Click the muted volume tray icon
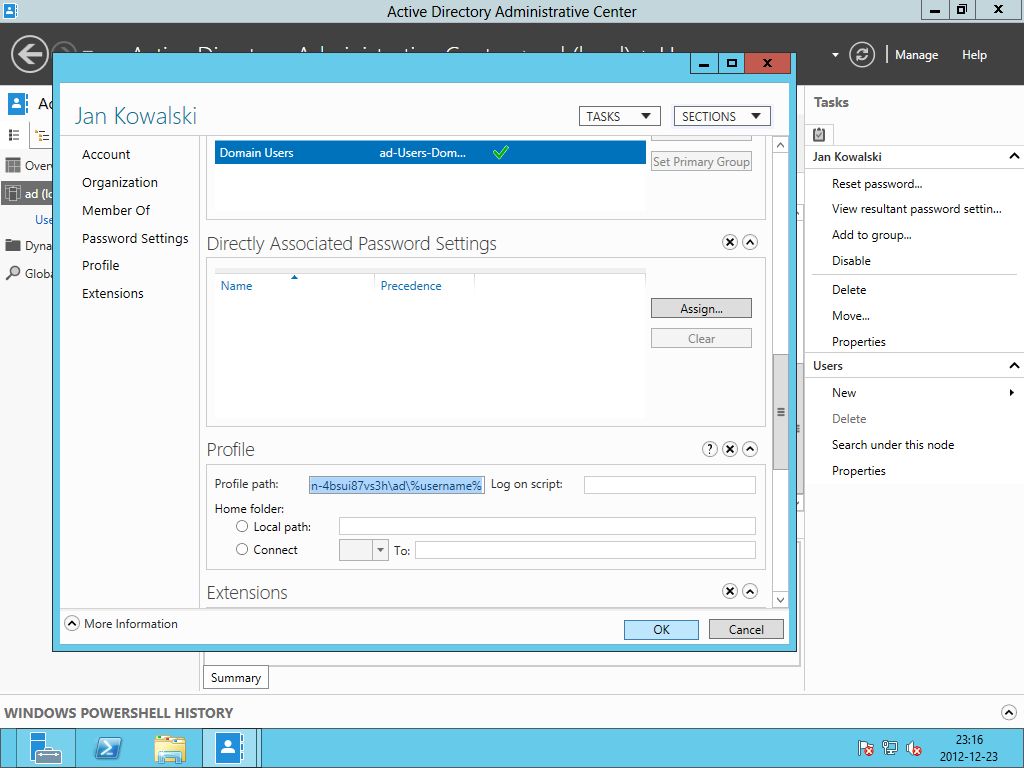Viewport: 1024px width, 768px height. click(914, 748)
